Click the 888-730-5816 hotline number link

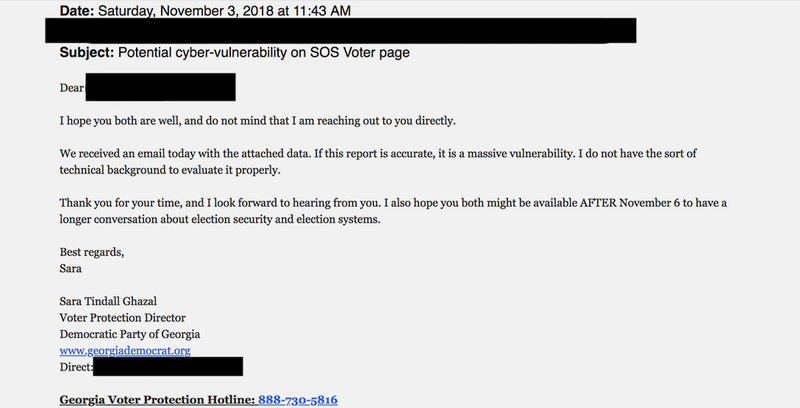(297, 400)
